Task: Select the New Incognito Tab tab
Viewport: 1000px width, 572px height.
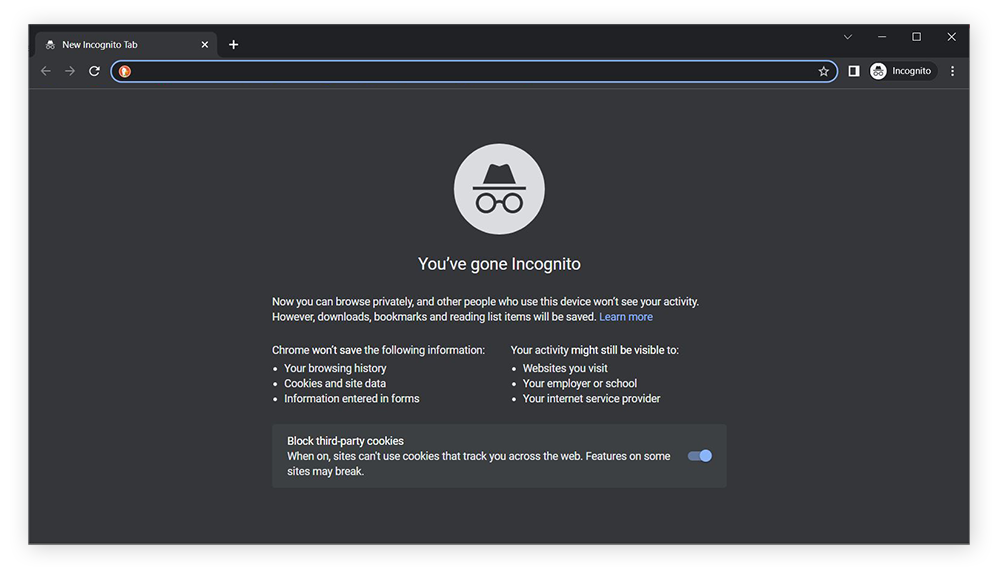Action: click(110, 45)
